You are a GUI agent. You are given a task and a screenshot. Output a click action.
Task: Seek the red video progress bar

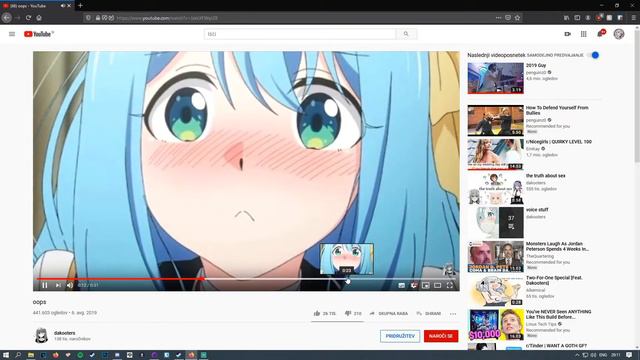[246, 279]
